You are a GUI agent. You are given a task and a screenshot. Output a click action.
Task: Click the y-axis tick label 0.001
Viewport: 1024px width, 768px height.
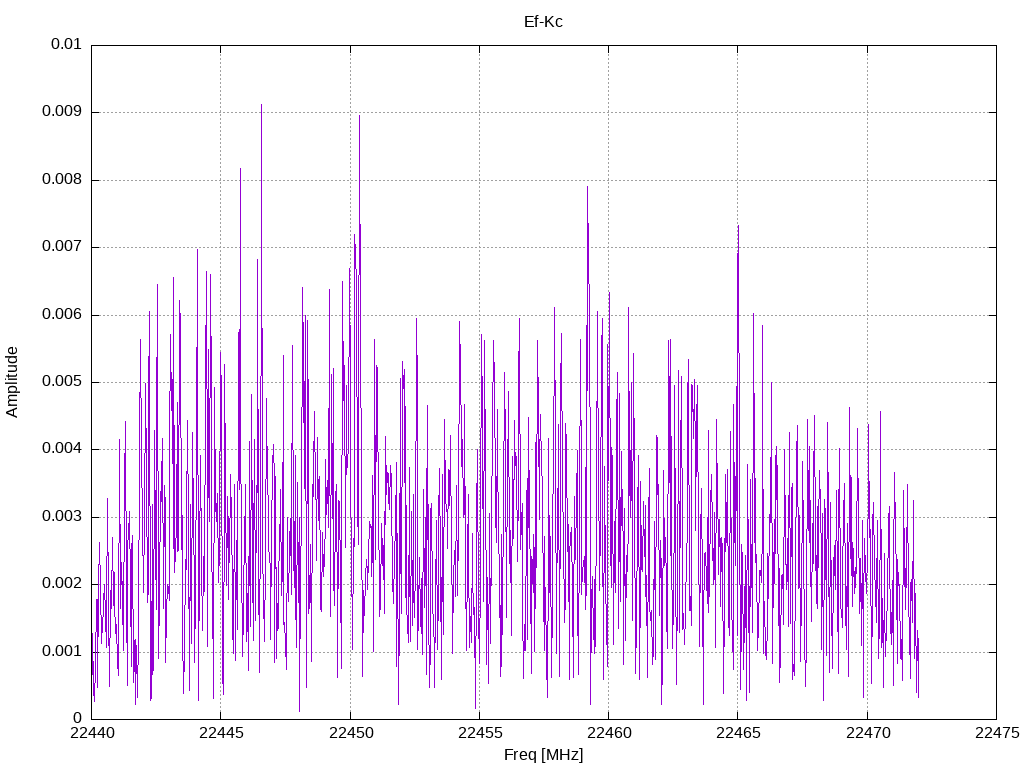[62, 651]
